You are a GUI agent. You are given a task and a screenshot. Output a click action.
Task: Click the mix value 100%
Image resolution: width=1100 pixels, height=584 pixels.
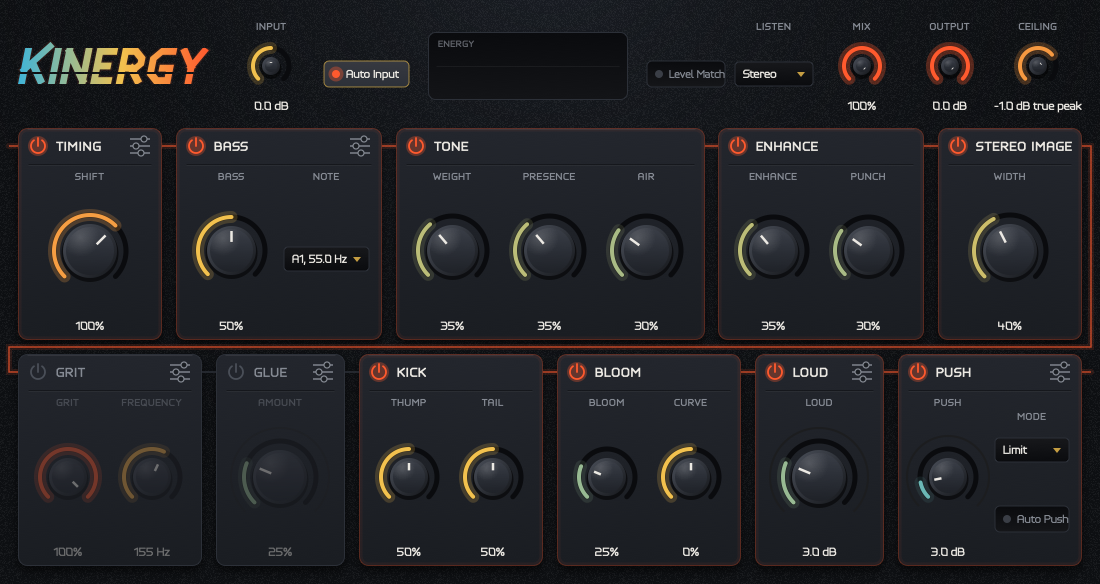tap(861, 106)
